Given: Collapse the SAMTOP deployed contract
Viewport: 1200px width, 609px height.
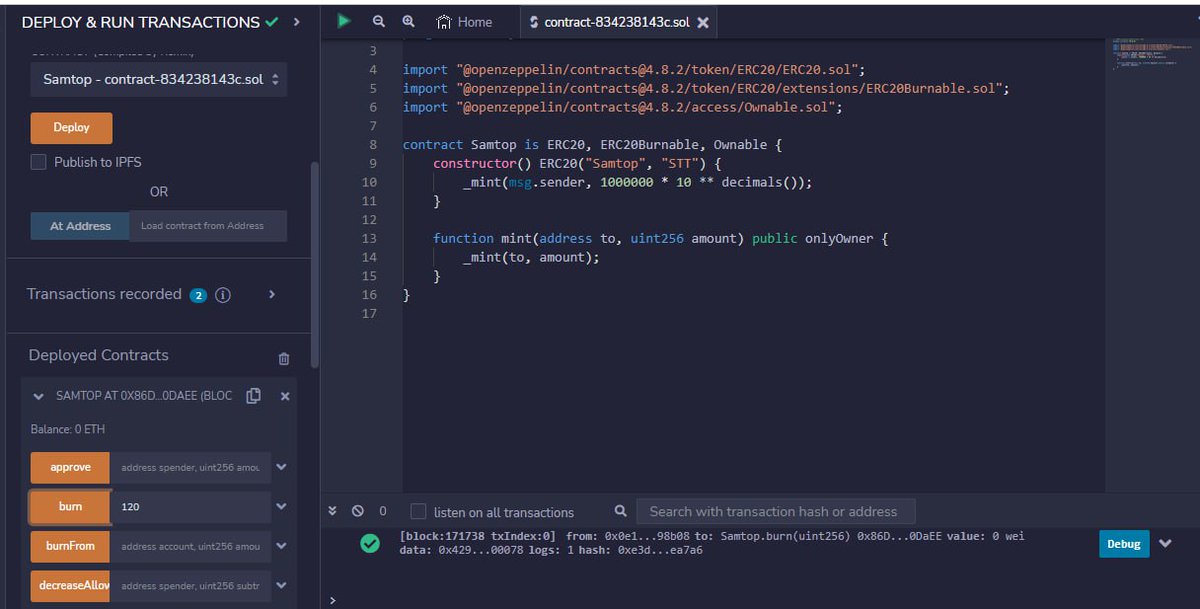Looking at the screenshot, I should tap(39, 397).
